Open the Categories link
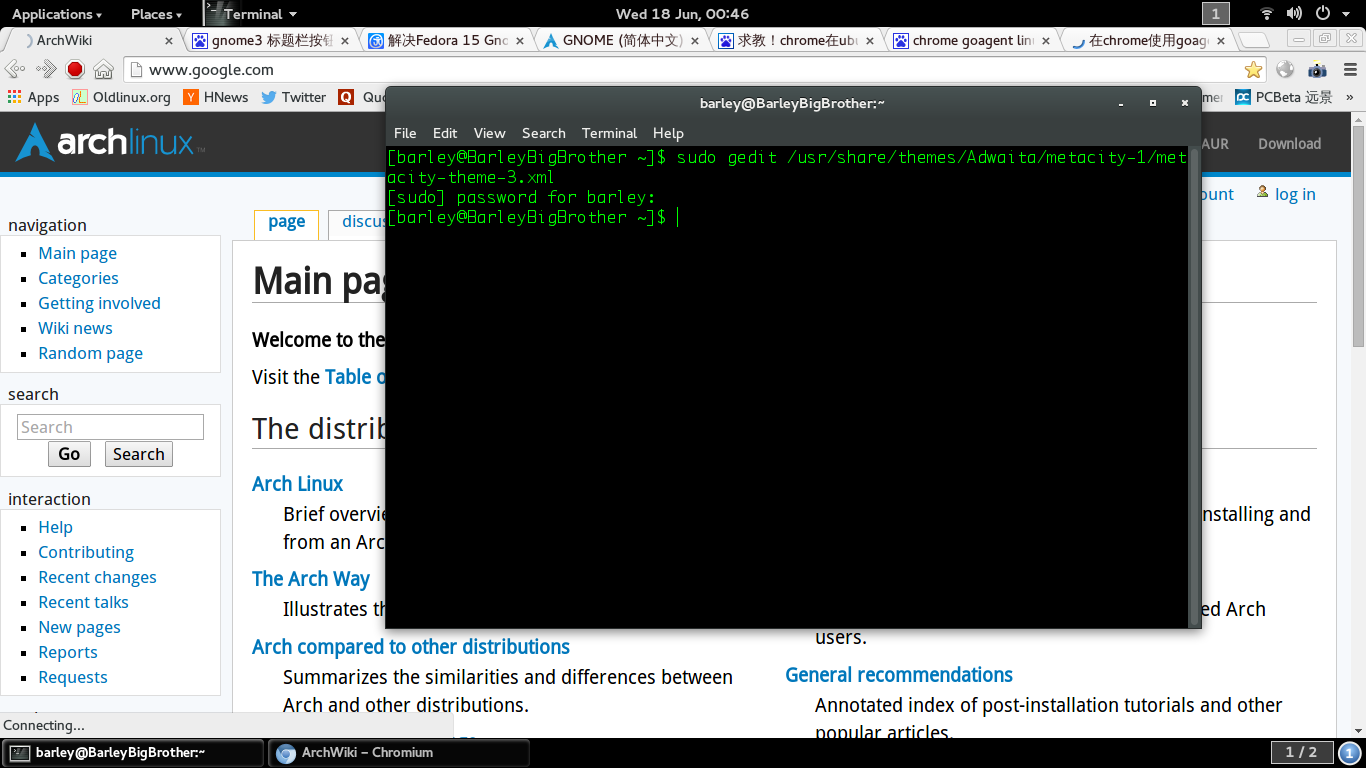 [x=78, y=278]
